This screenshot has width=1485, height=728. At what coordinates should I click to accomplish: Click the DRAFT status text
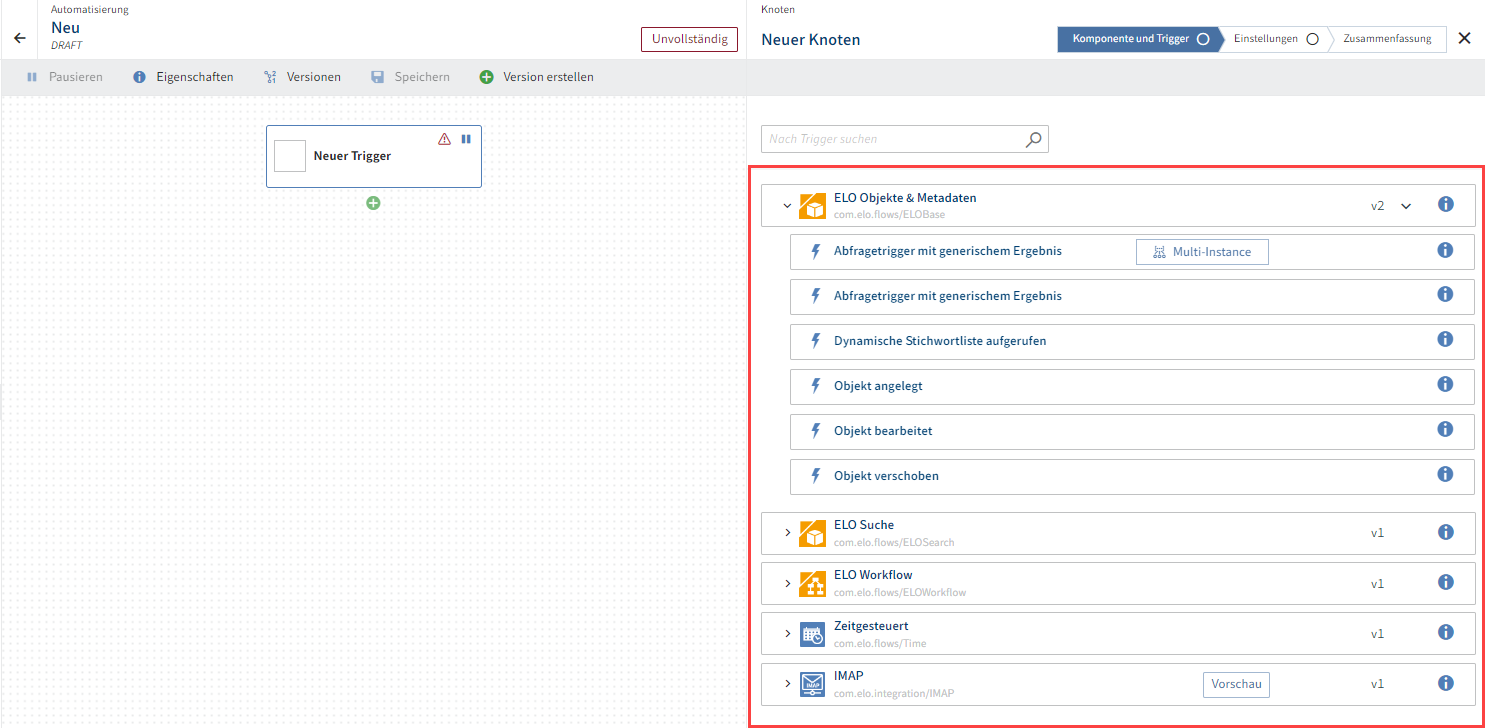[x=67, y=46]
